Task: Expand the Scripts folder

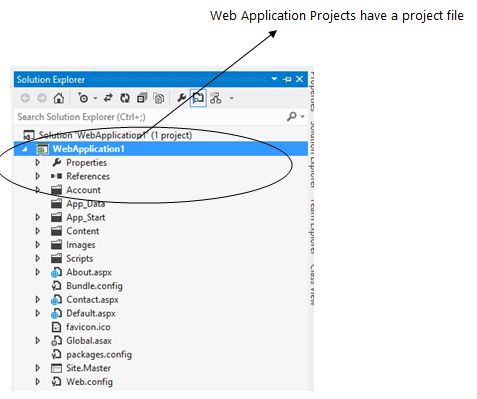Action: (x=38, y=258)
